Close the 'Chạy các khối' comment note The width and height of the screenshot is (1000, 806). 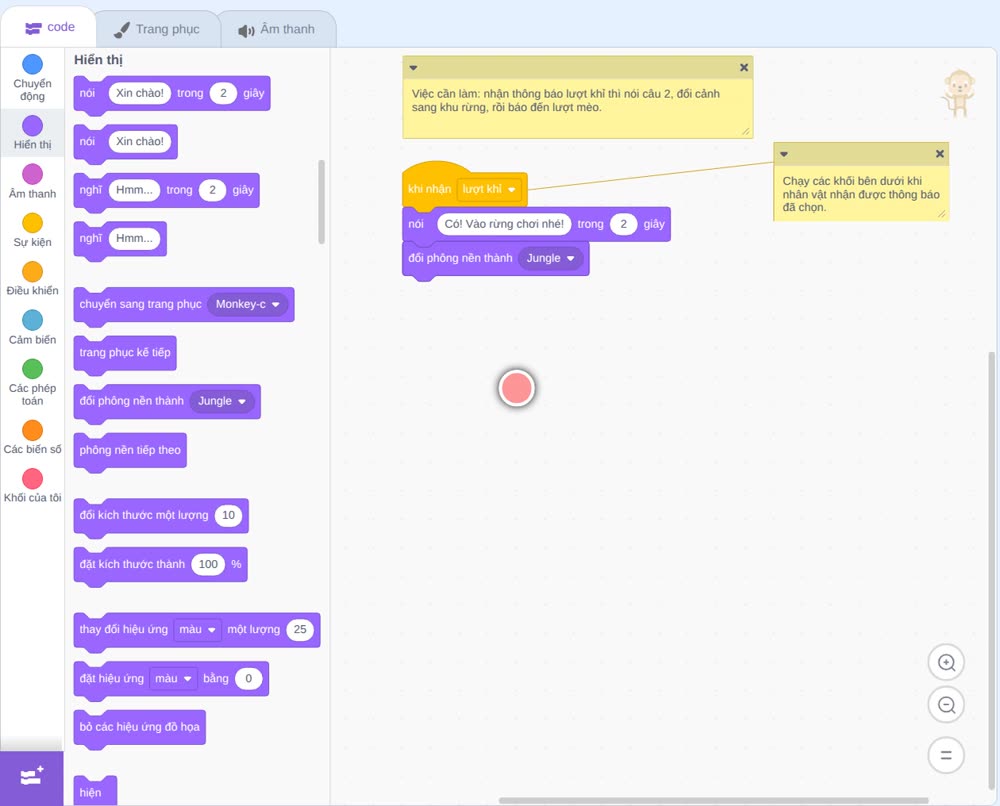pyautogui.click(x=939, y=154)
